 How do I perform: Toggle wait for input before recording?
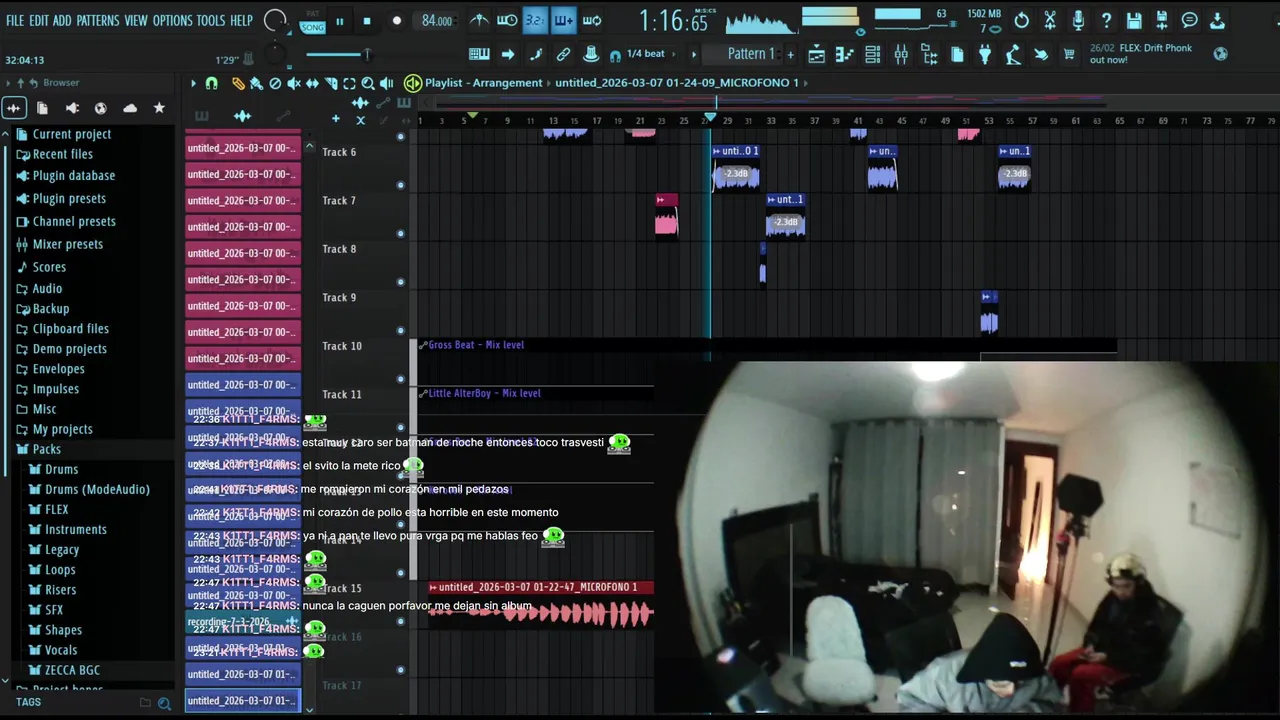tap(507, 20)
